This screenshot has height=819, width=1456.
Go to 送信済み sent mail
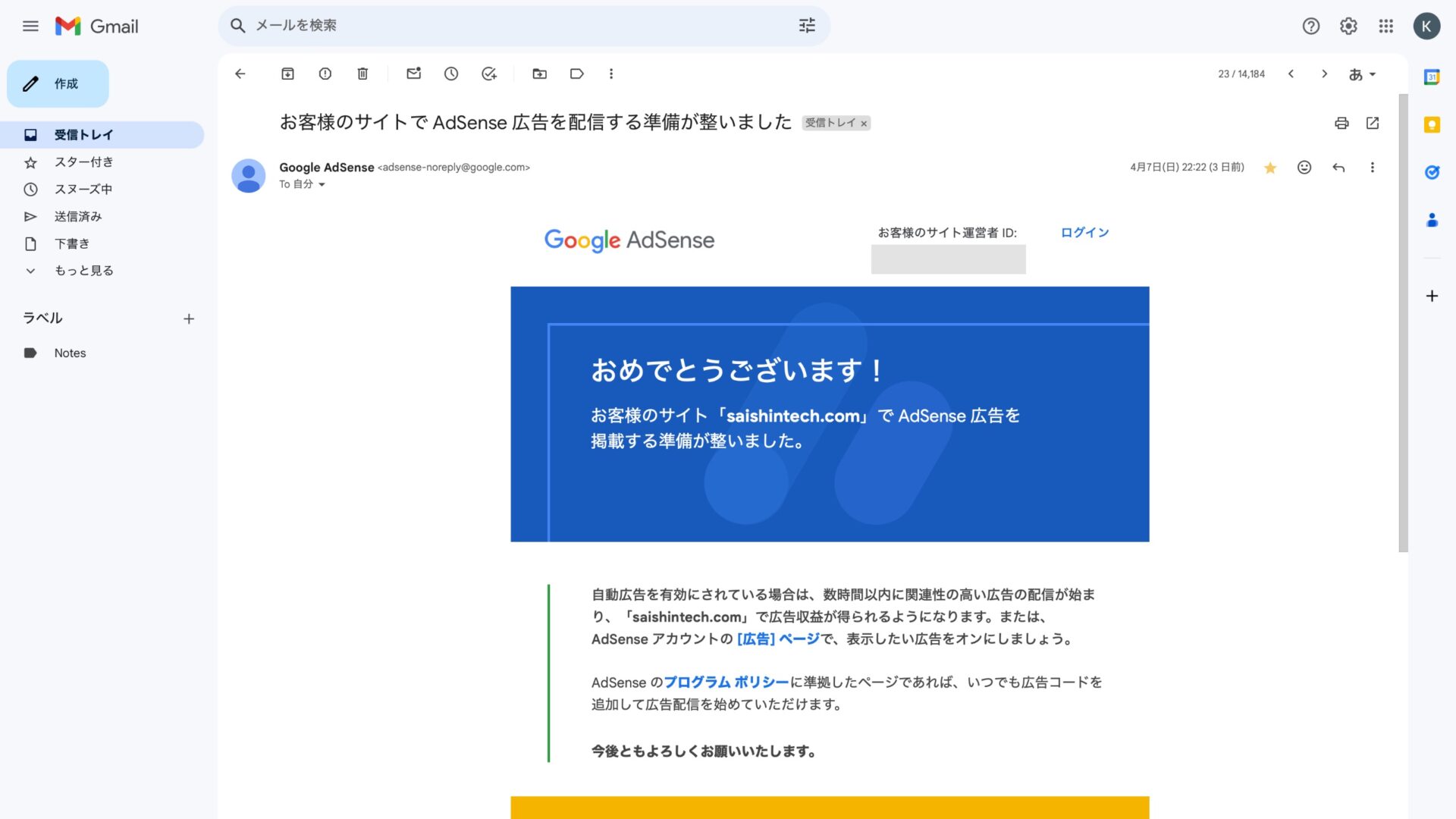[77, 217]
